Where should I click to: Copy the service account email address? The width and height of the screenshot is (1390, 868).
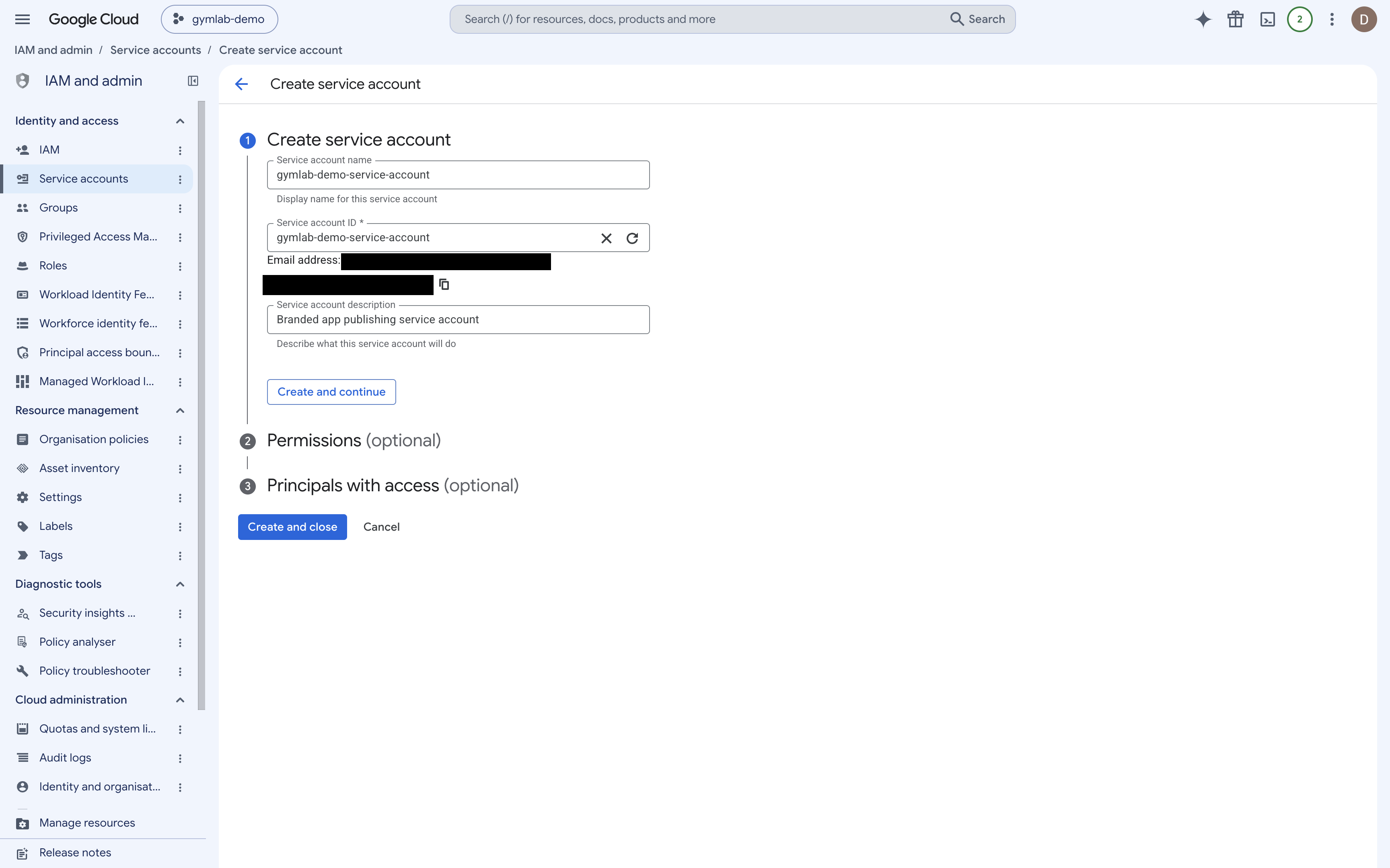(x=444, y=284)
